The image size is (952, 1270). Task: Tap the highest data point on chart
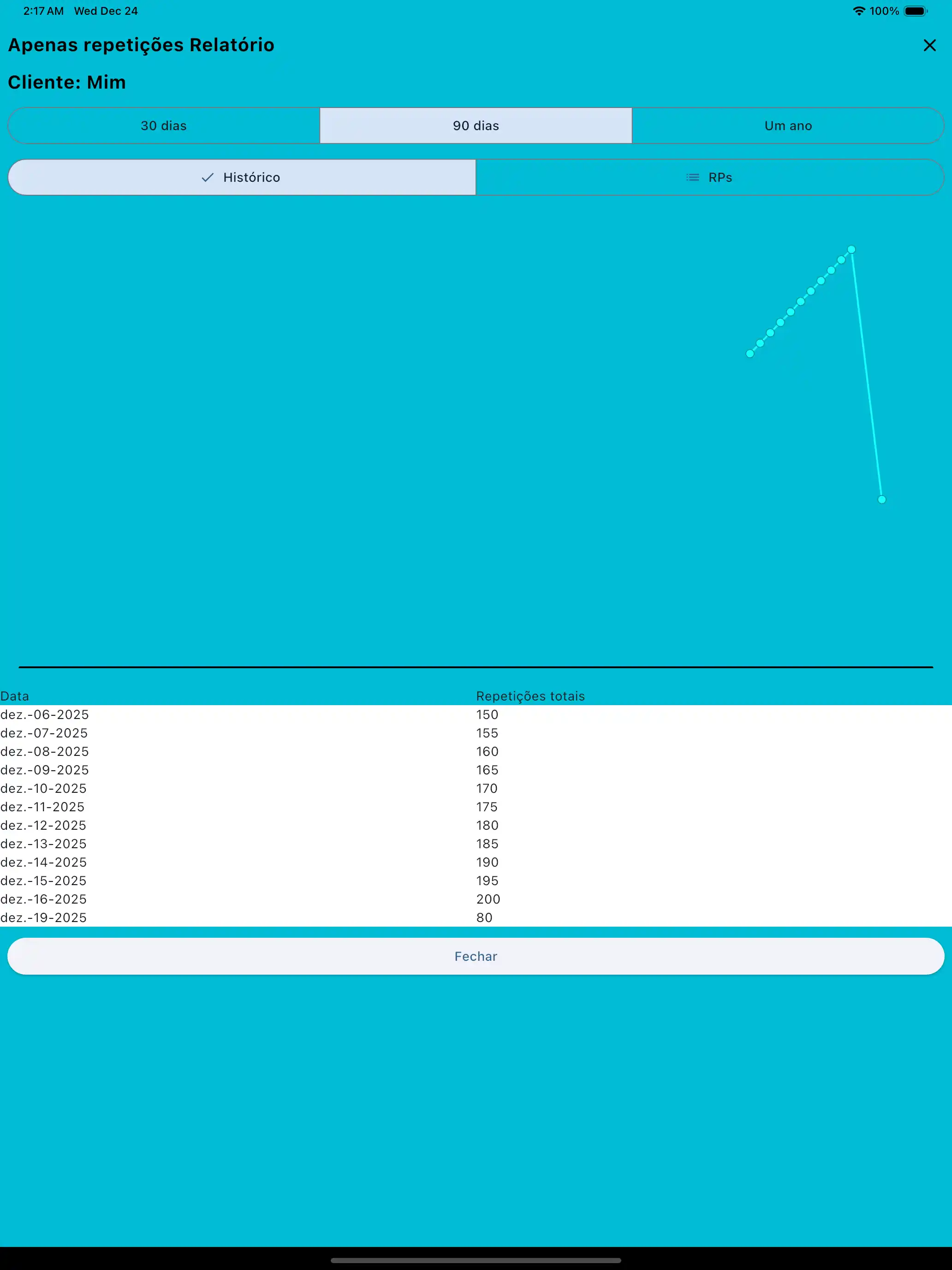tap(851, 250)
